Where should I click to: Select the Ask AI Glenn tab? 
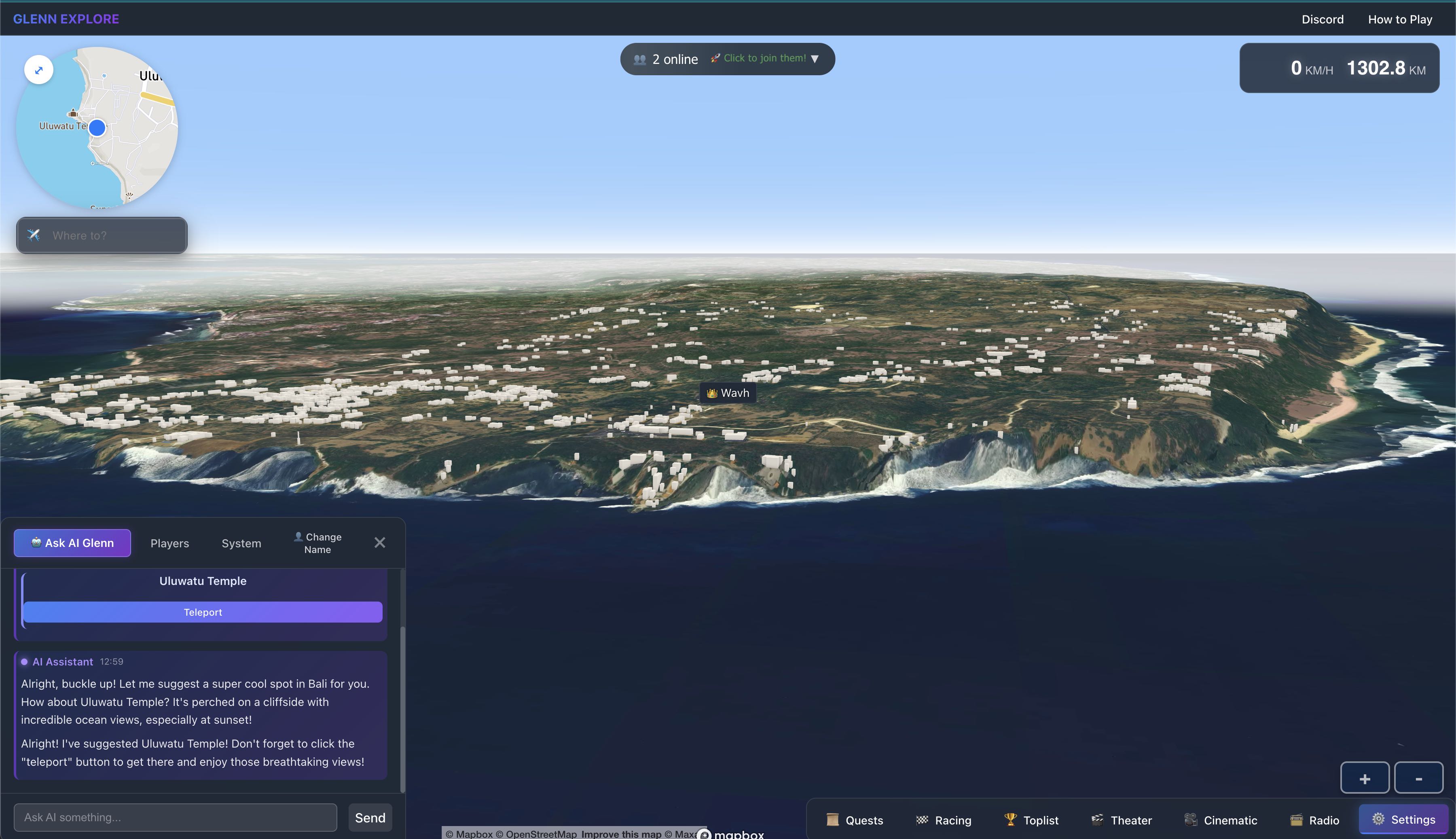pyautogui.click(x=72, y=543)
